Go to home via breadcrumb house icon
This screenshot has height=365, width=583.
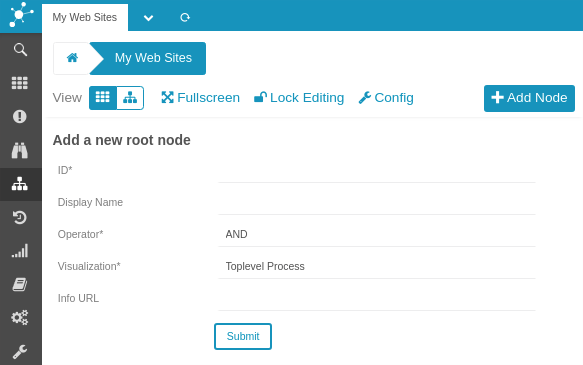coord(72,58)
